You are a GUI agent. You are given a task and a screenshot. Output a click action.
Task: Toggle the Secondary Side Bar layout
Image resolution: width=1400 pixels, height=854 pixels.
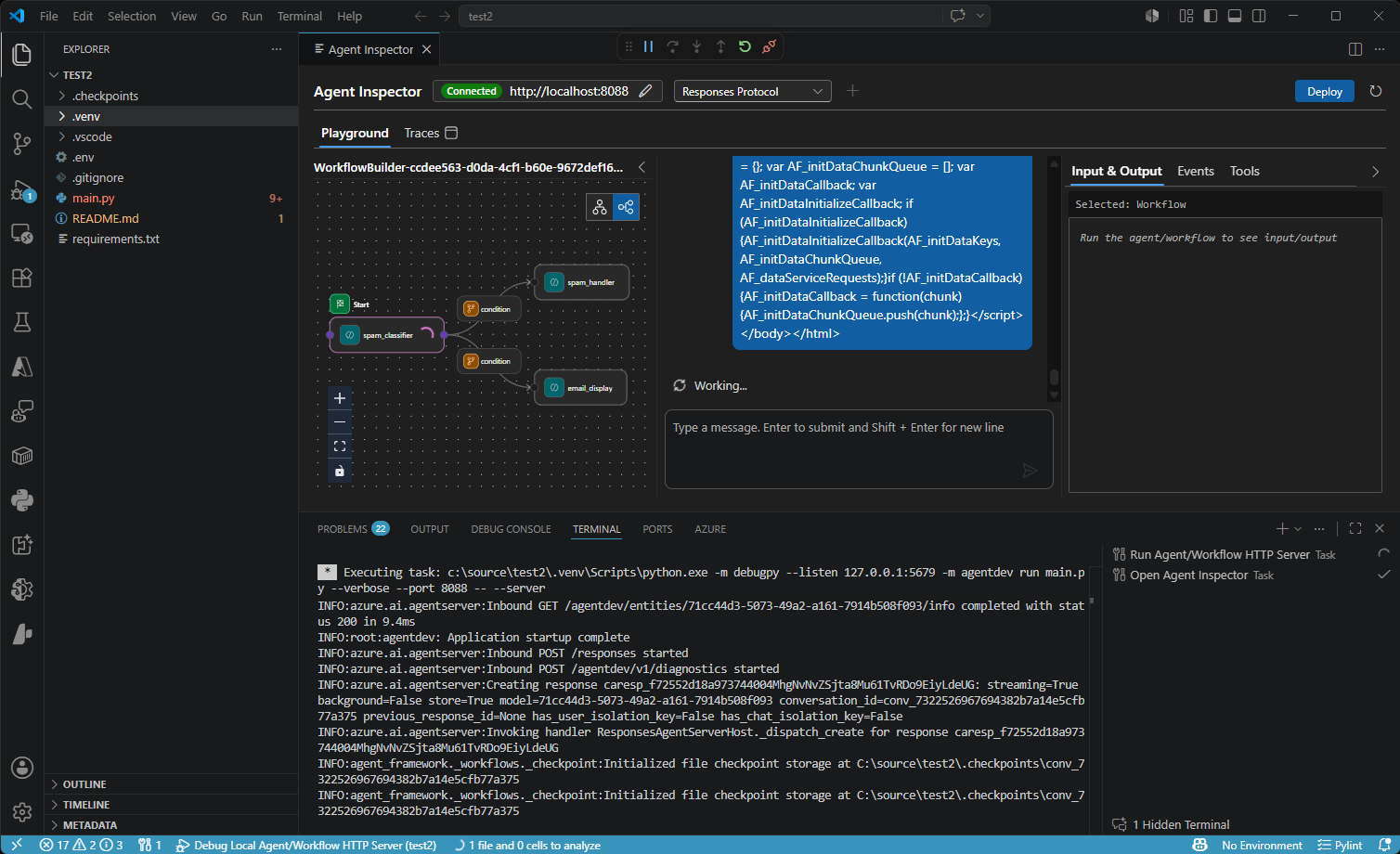pos(1259,16)
